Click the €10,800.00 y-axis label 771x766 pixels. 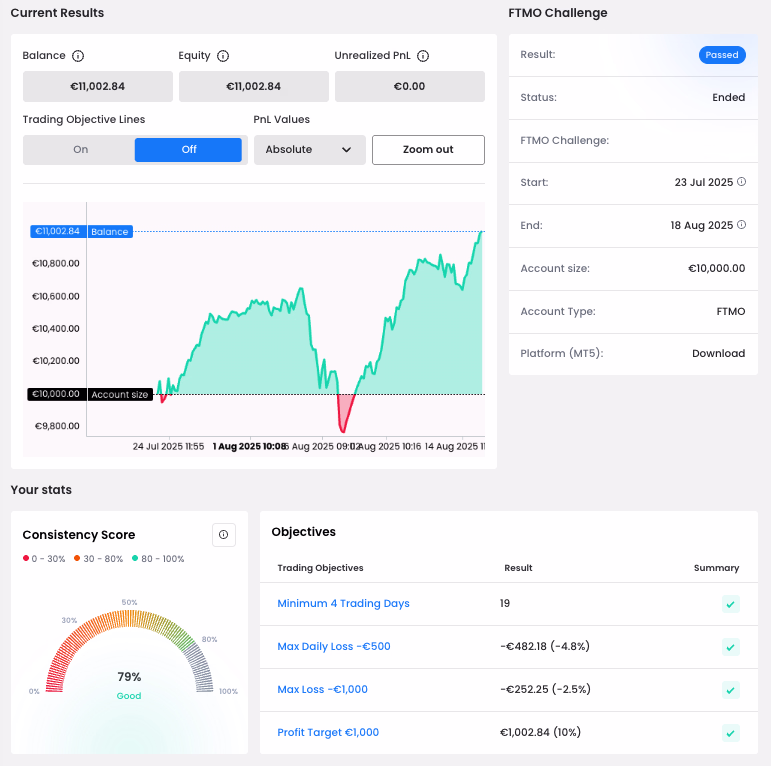coord(56,264)
